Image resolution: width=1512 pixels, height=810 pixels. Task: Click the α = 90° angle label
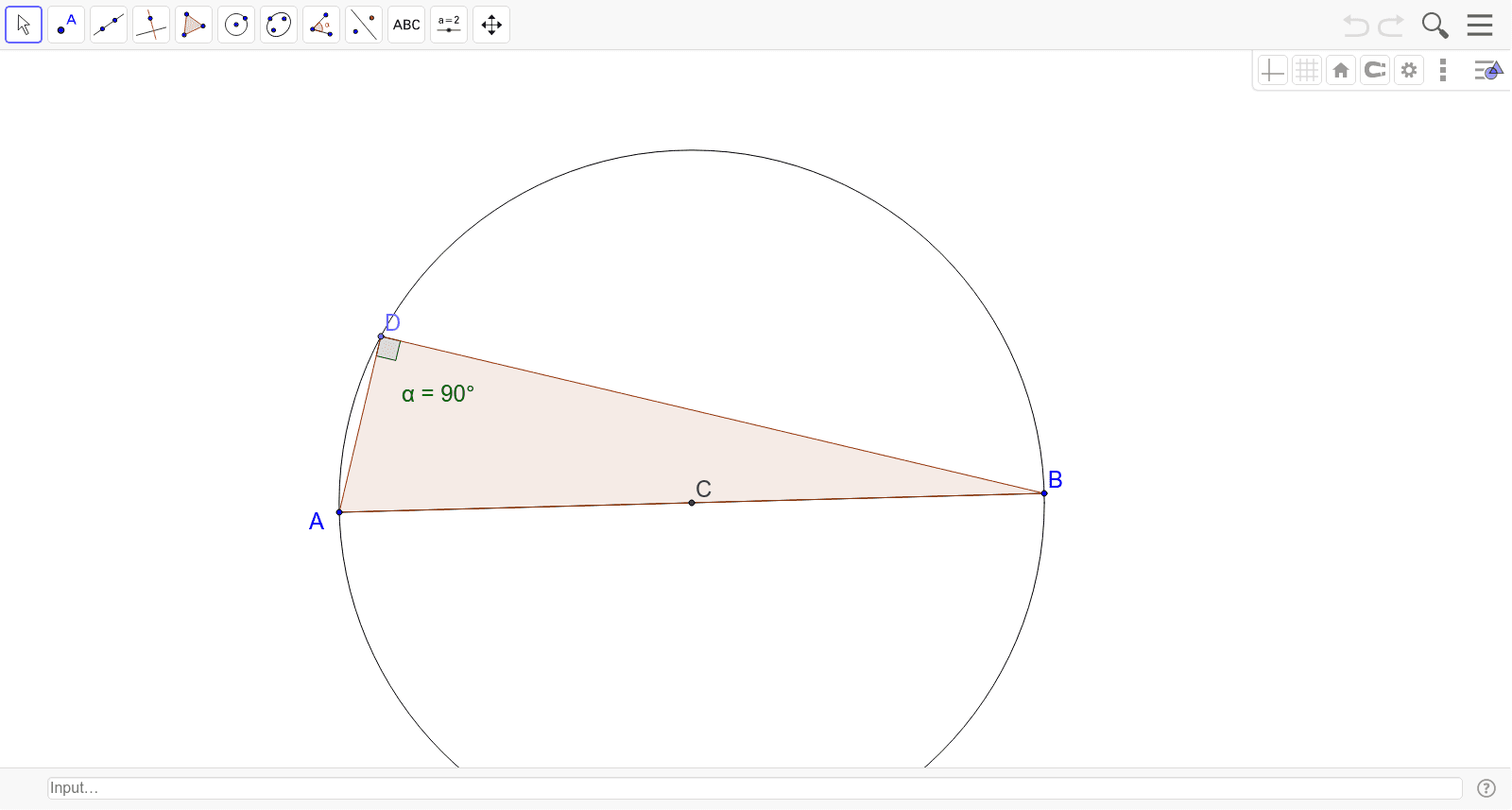[438, 394]
